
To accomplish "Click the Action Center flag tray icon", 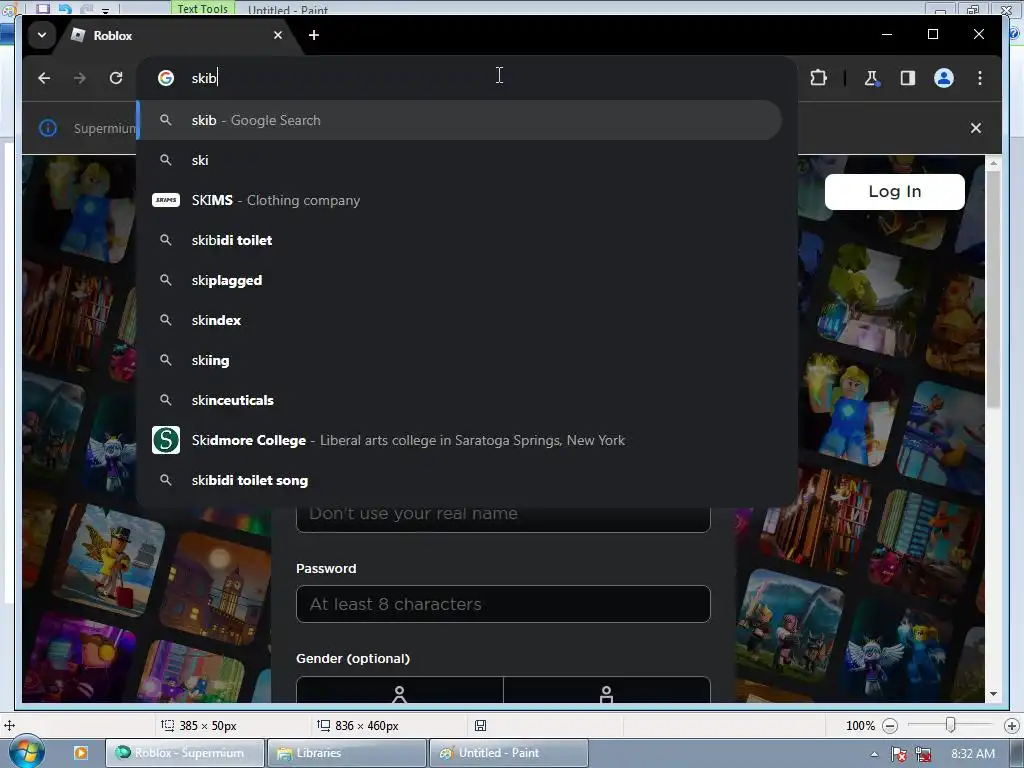I will (x=899, y=754).
